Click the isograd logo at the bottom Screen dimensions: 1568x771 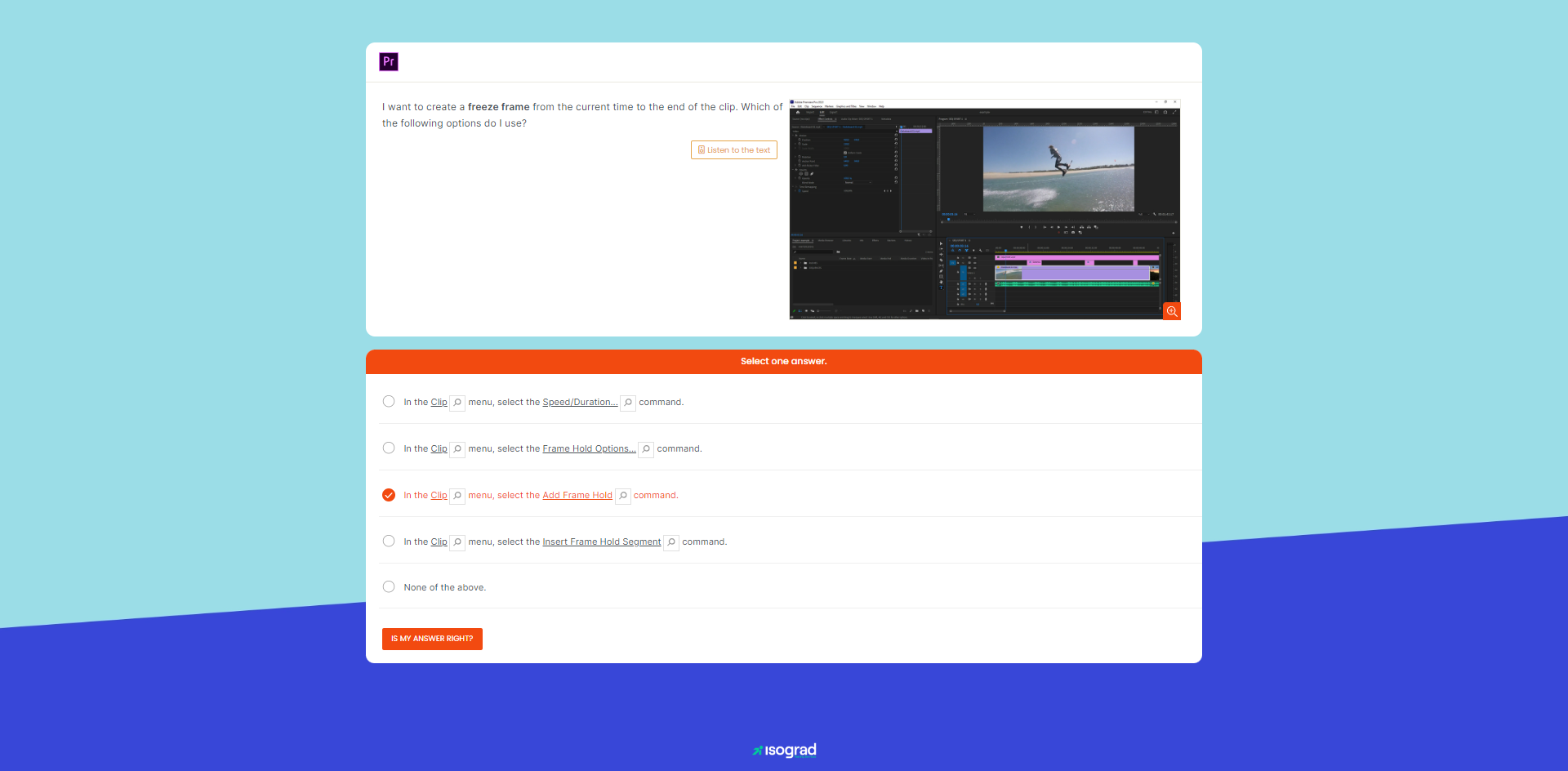(783, 751)
